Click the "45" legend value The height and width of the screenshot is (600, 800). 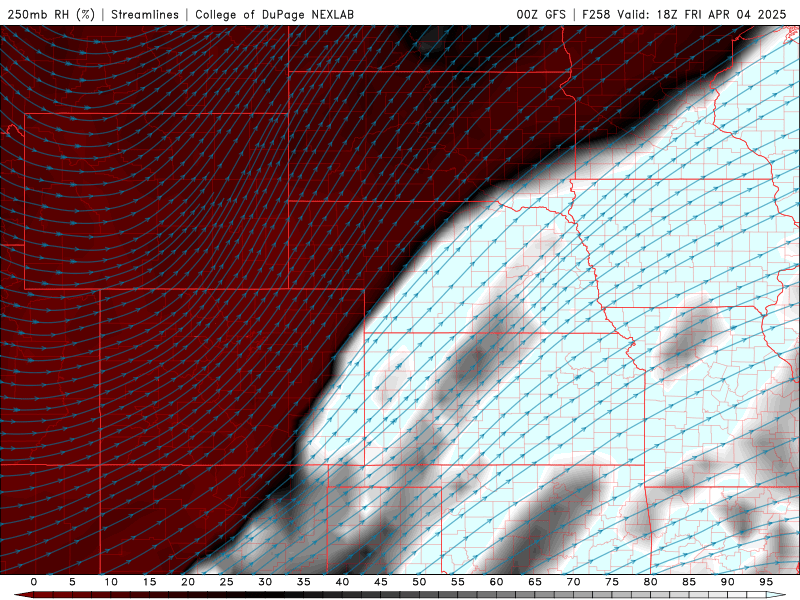point(381,582)
